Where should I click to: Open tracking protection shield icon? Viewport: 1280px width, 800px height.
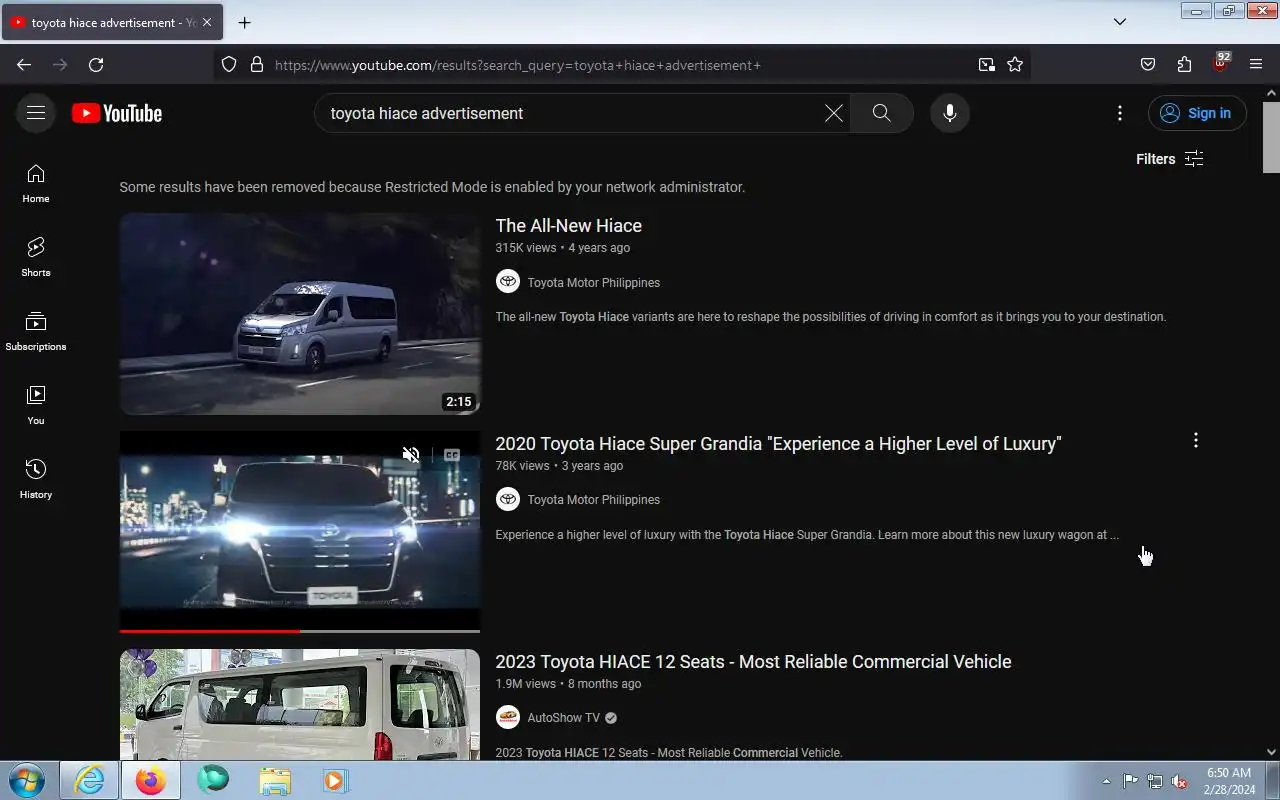(229, 65)
